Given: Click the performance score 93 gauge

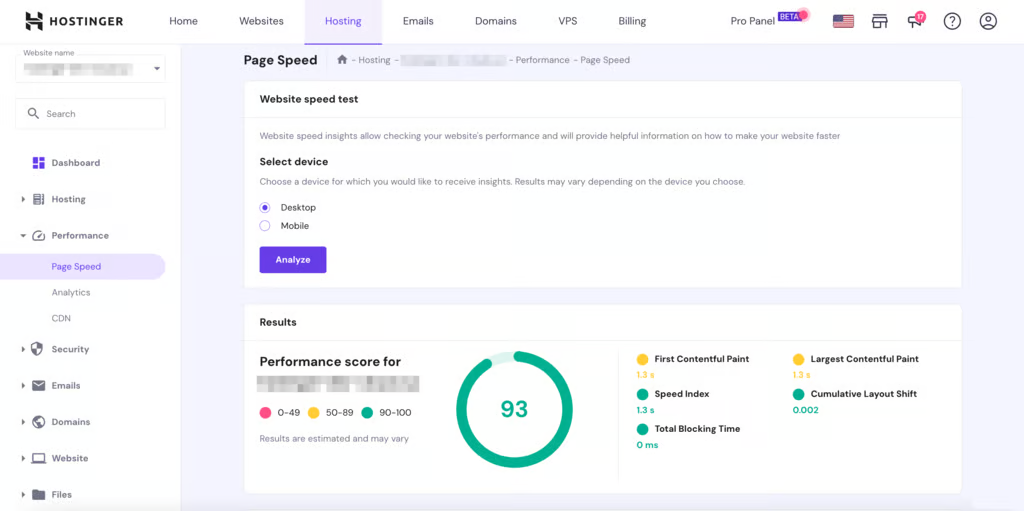Looking at the screenshot, I should point(514,409).
